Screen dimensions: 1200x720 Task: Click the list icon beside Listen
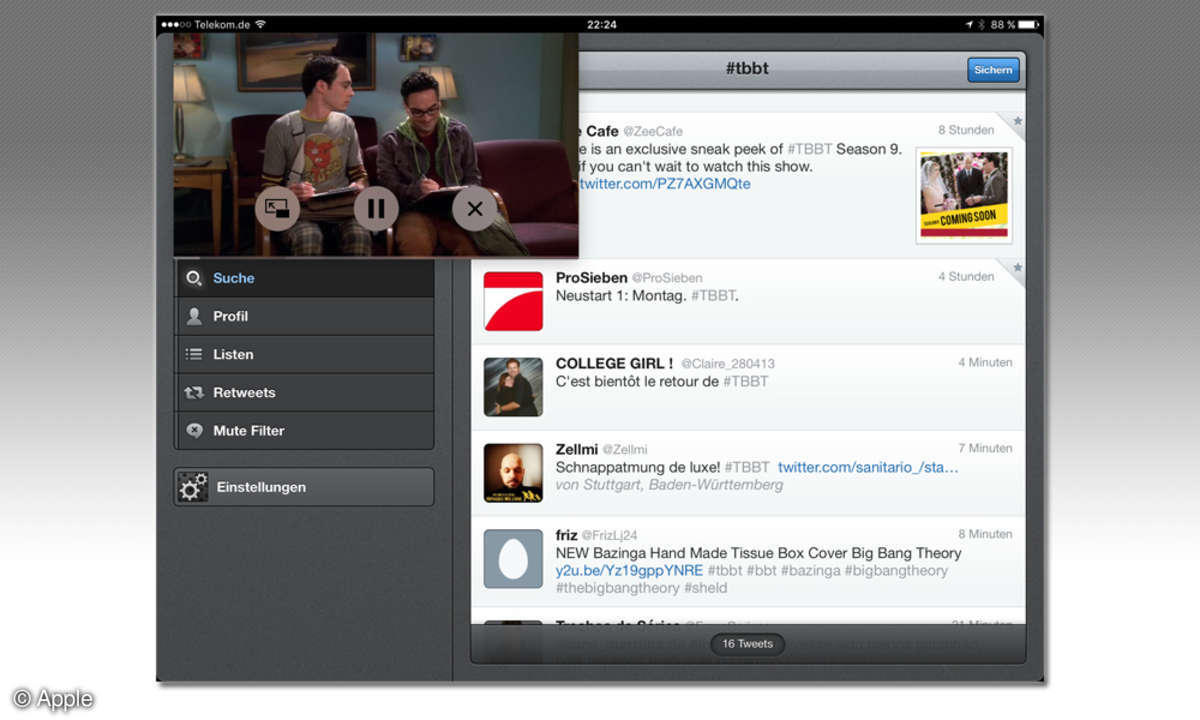[x=194, y=354]
